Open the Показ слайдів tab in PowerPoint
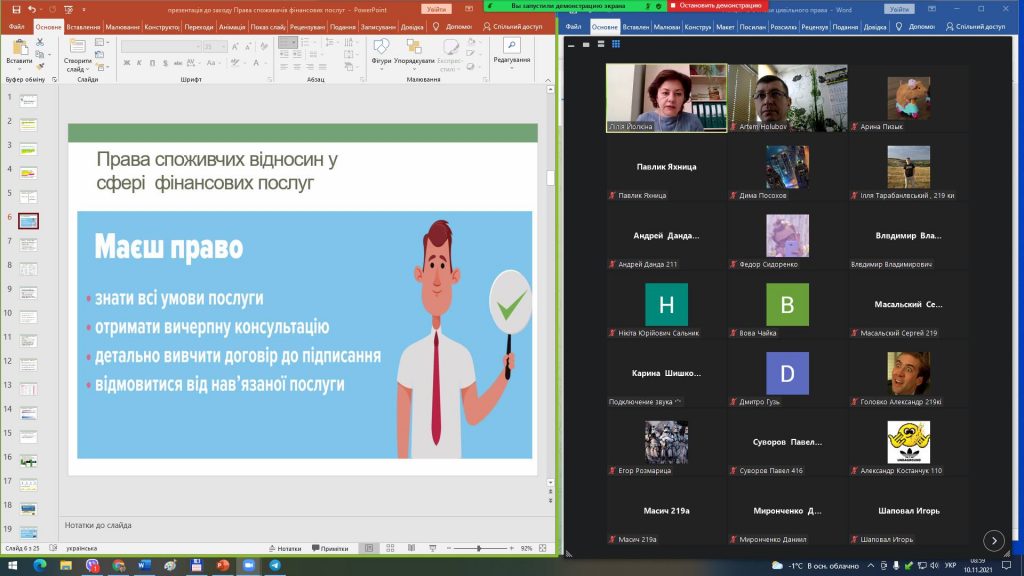Viewport: 1024px width, 576px height. pyautogui.click(x=268, y=27)
